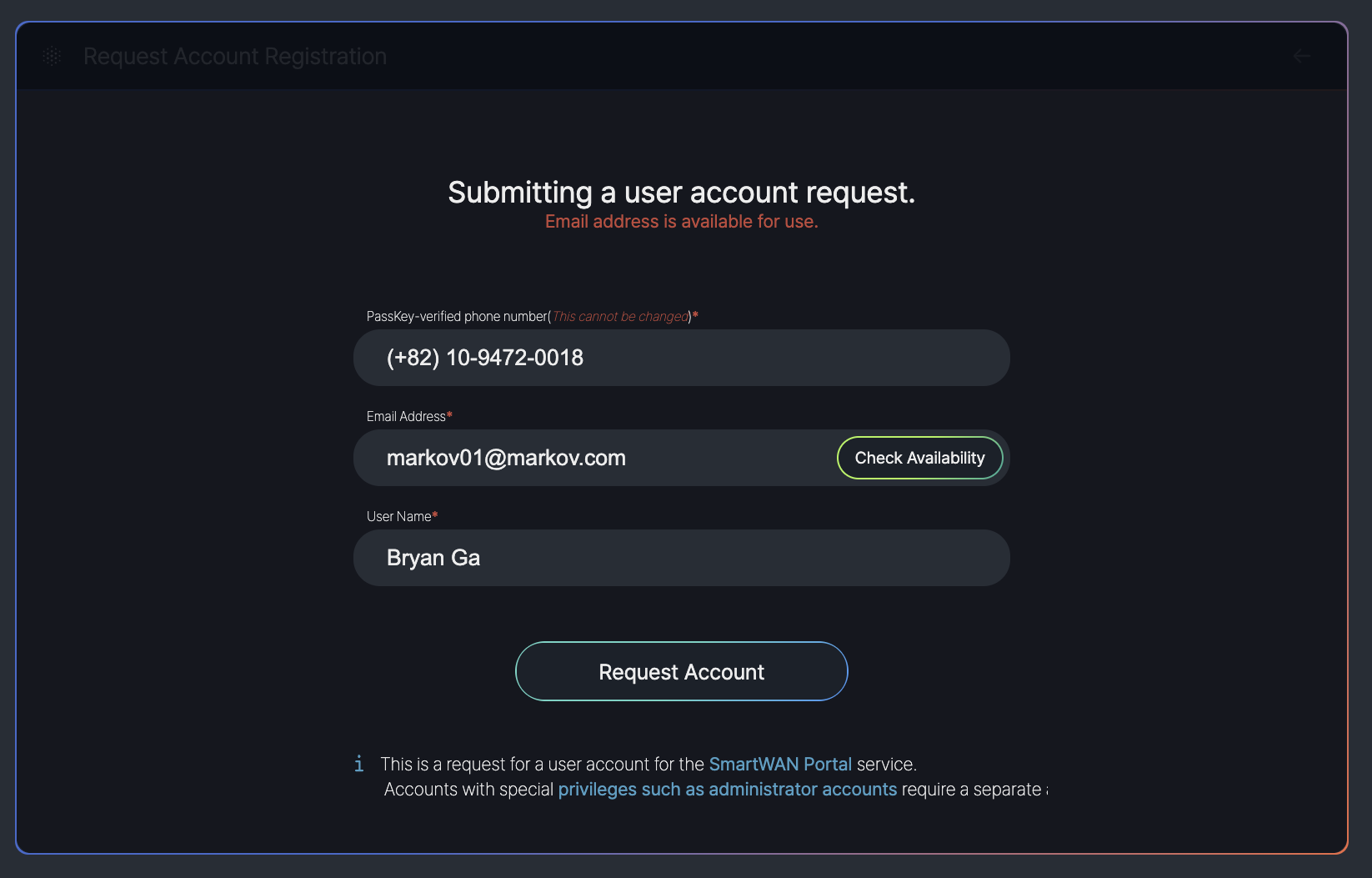Click the red asterisk after User Name
Viewport: 1372px width, 878px height.
(435, 514)
